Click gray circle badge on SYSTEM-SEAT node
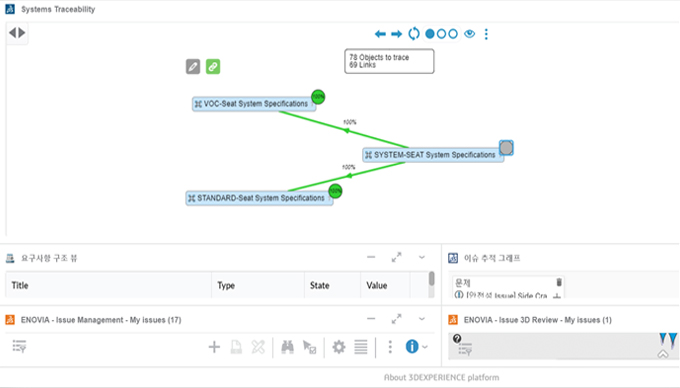680x388 pixels. click(506, 148)
